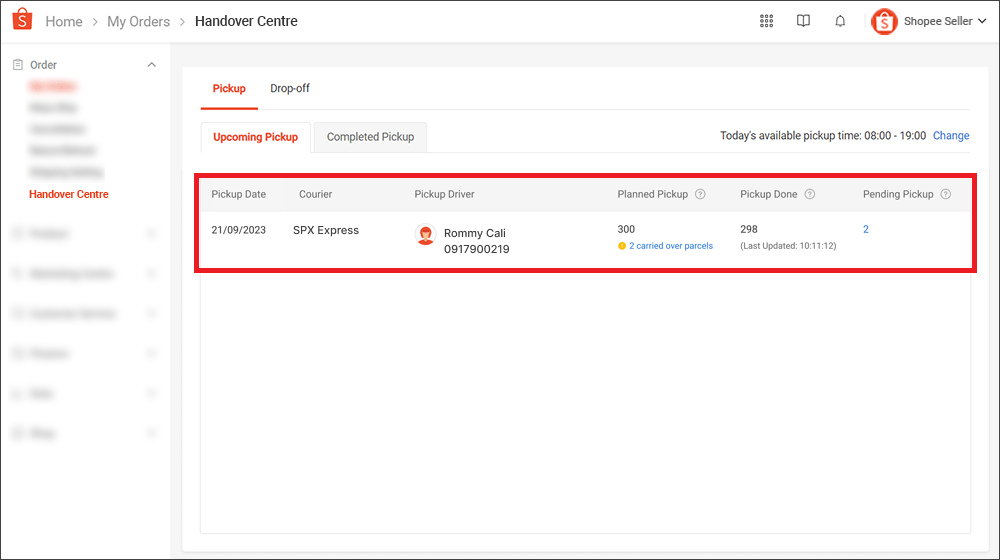Open the pending pickup count 2
This screenshot has height=560, width=1000.
[865, 229]
